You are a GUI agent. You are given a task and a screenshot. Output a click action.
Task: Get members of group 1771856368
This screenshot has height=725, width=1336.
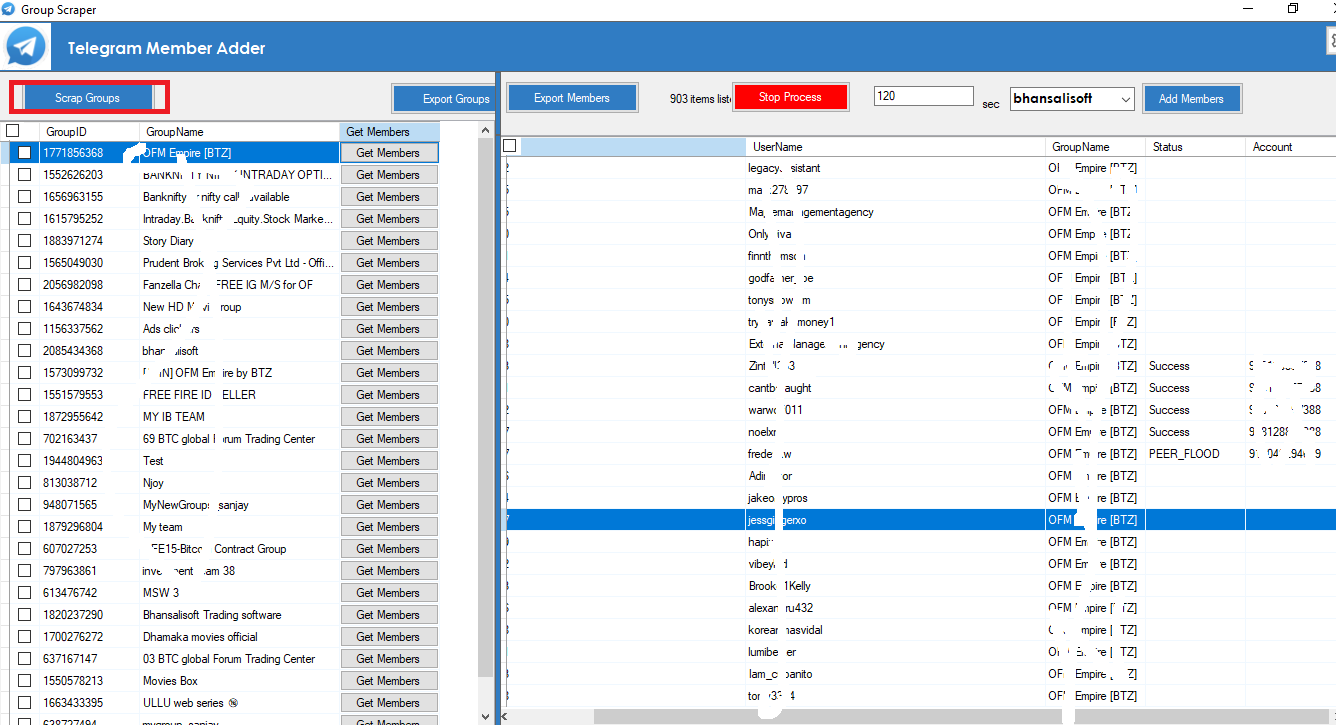(x=389, y=153)
